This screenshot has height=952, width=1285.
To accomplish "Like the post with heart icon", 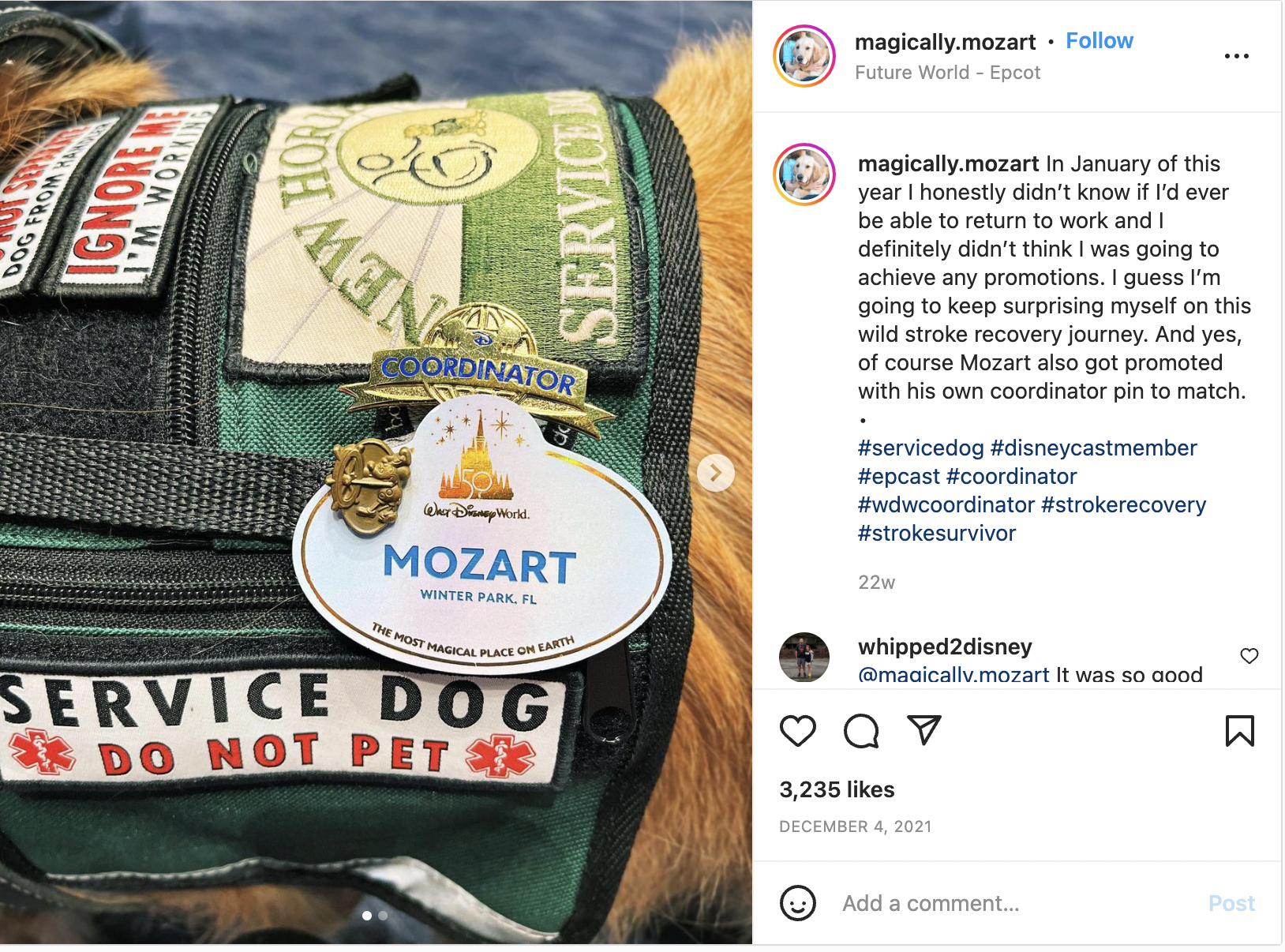I will point(797,731).
